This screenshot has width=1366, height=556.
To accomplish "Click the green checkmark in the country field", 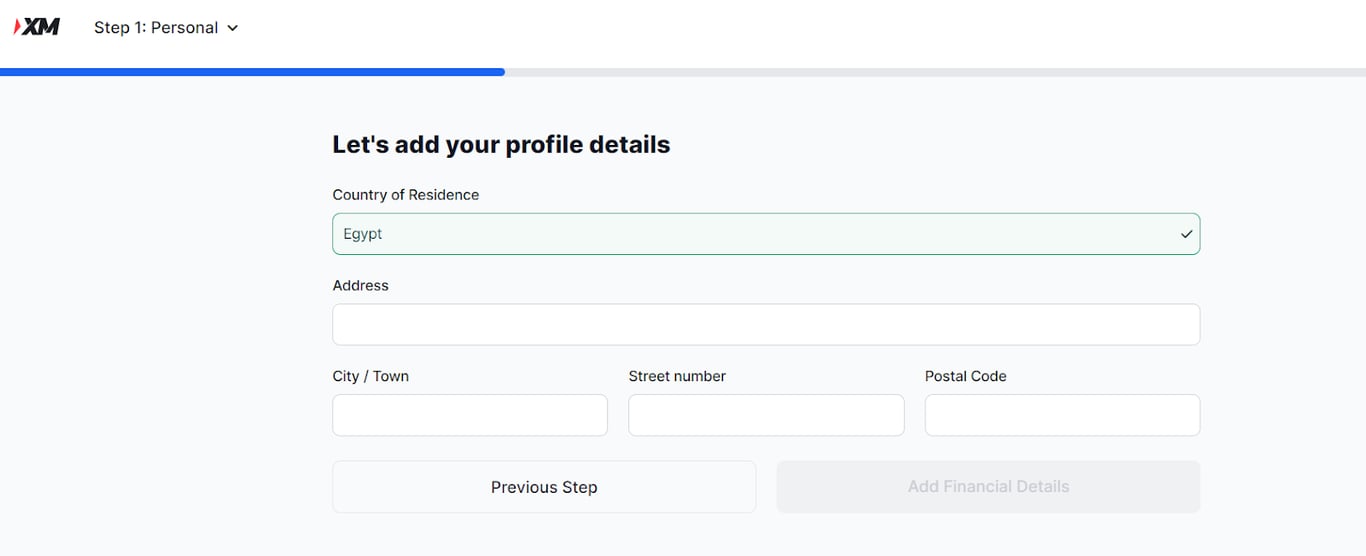I will pyautogui.click(x=1186, y=234).
